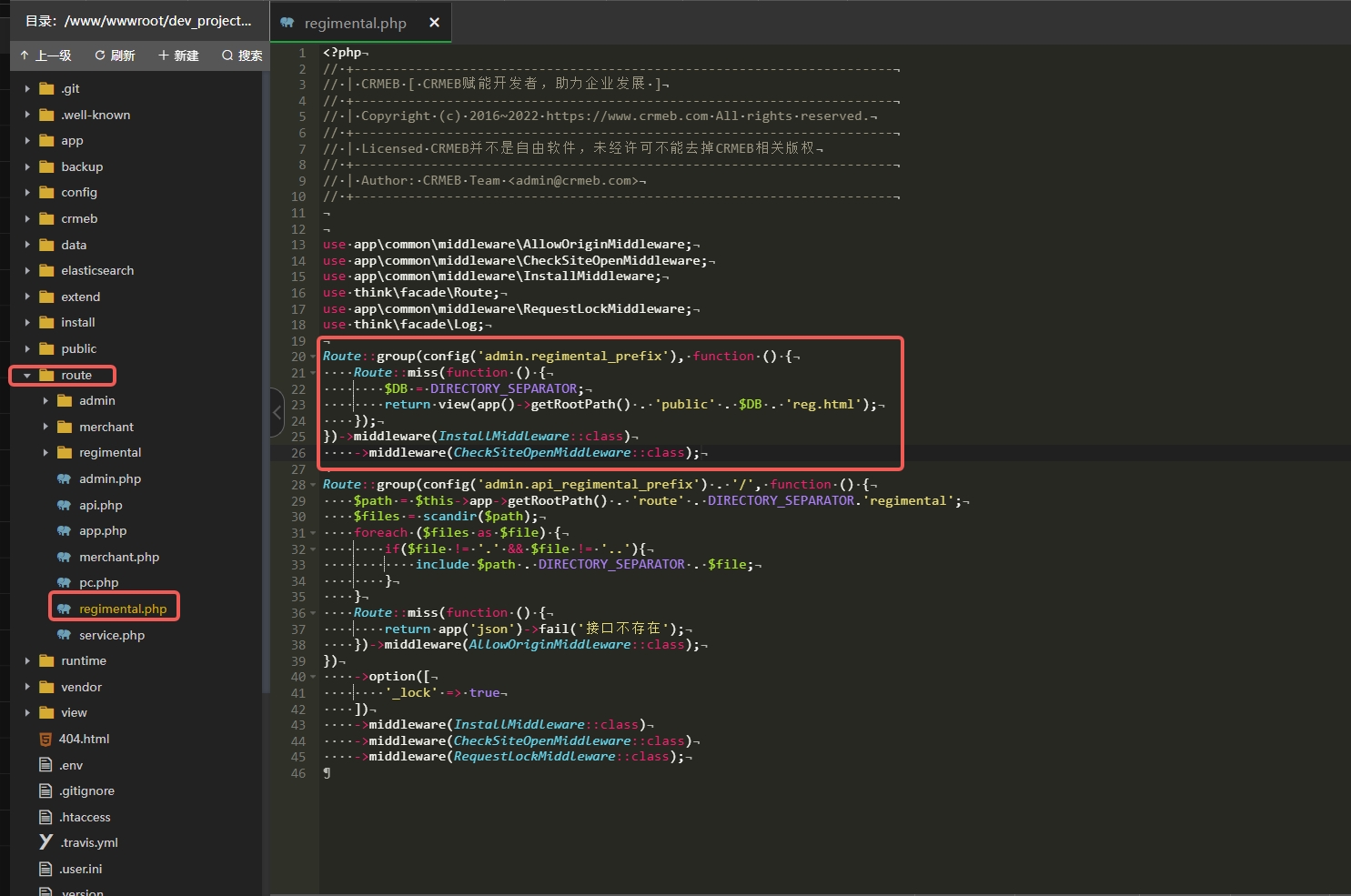Click the route folder icon
Image resolution: width=1351 pixels, height=896 pixels.
[46, 375]
